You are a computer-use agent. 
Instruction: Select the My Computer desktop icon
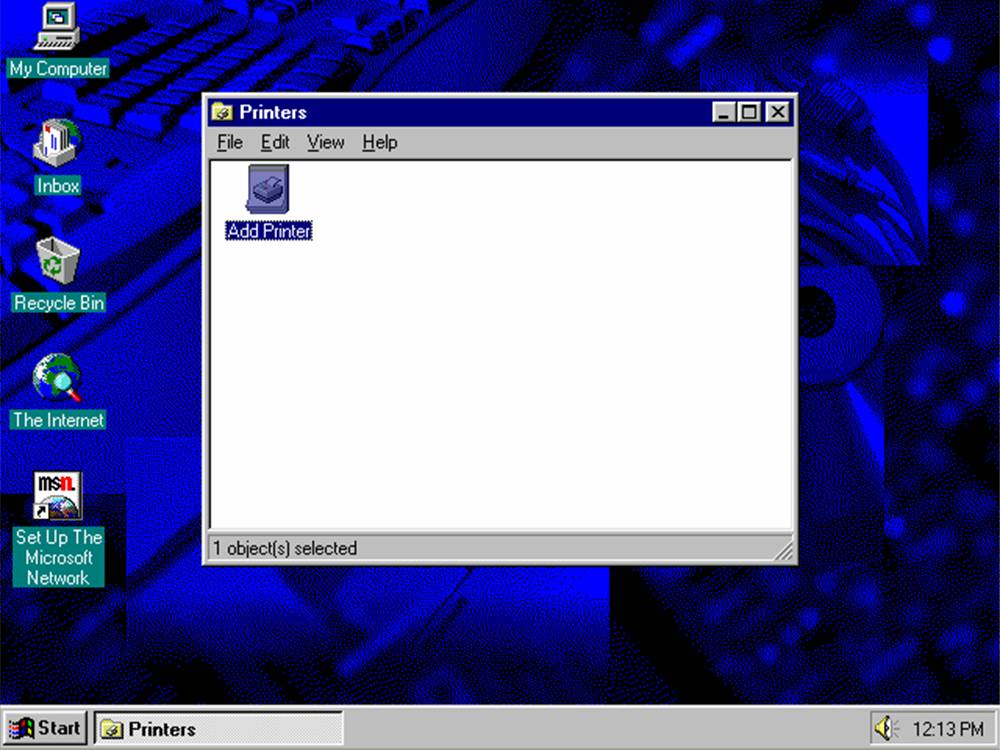coord(57,27)
